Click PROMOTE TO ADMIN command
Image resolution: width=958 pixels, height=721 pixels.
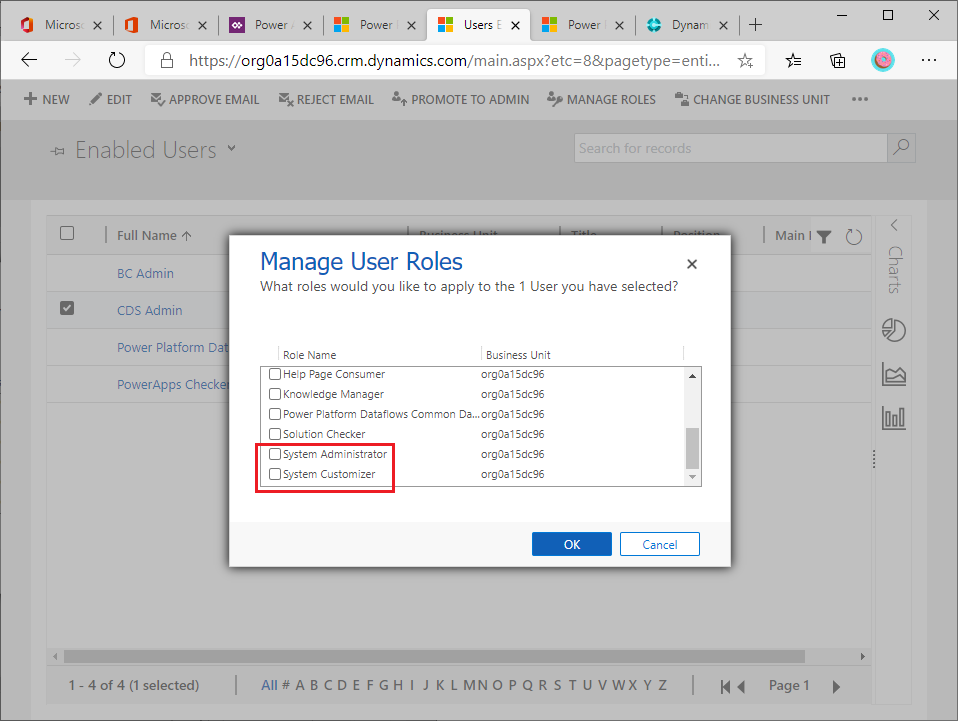click(461, 99)
